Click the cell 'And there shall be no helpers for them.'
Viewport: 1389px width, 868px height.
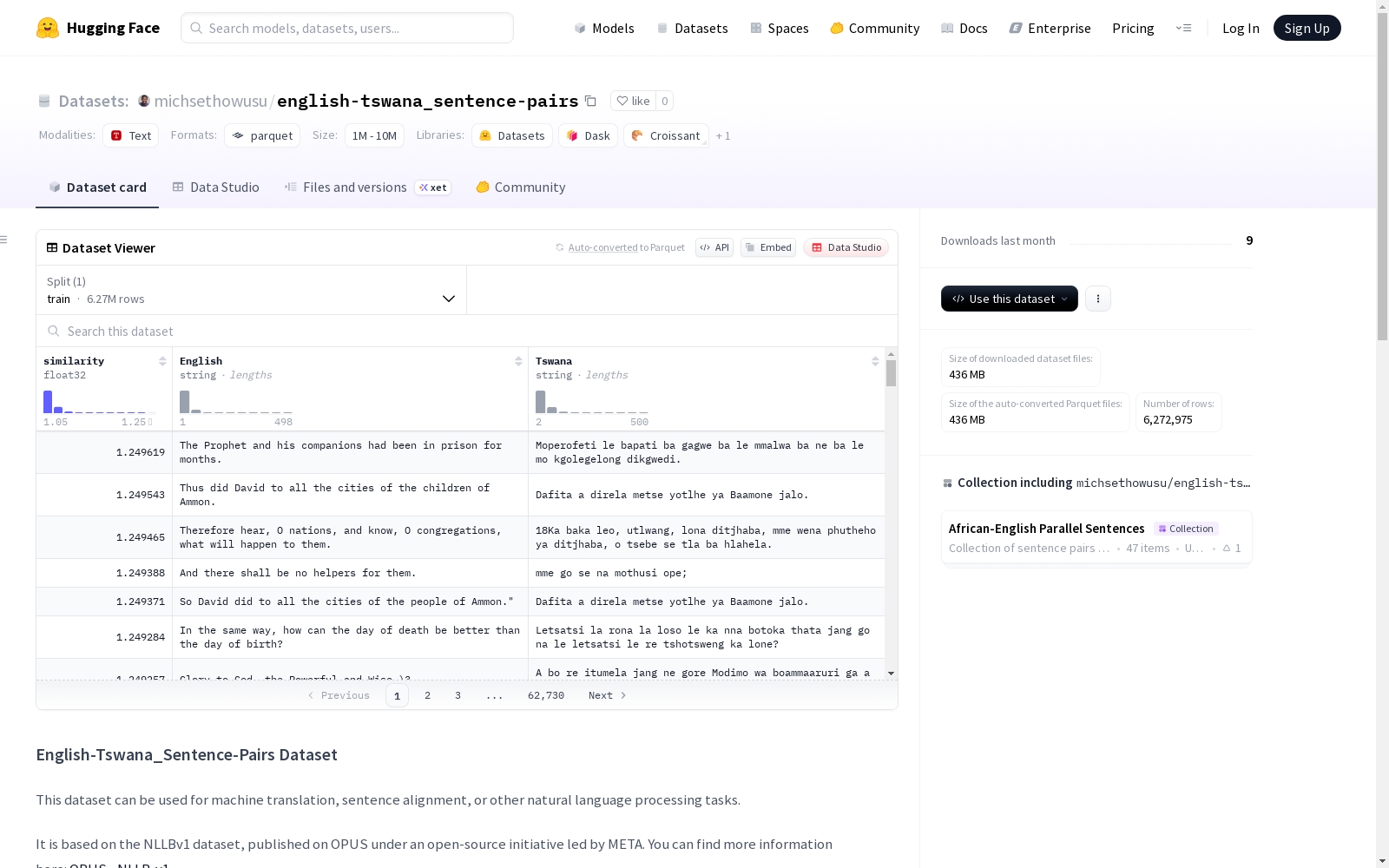click(x=350, y=573)
